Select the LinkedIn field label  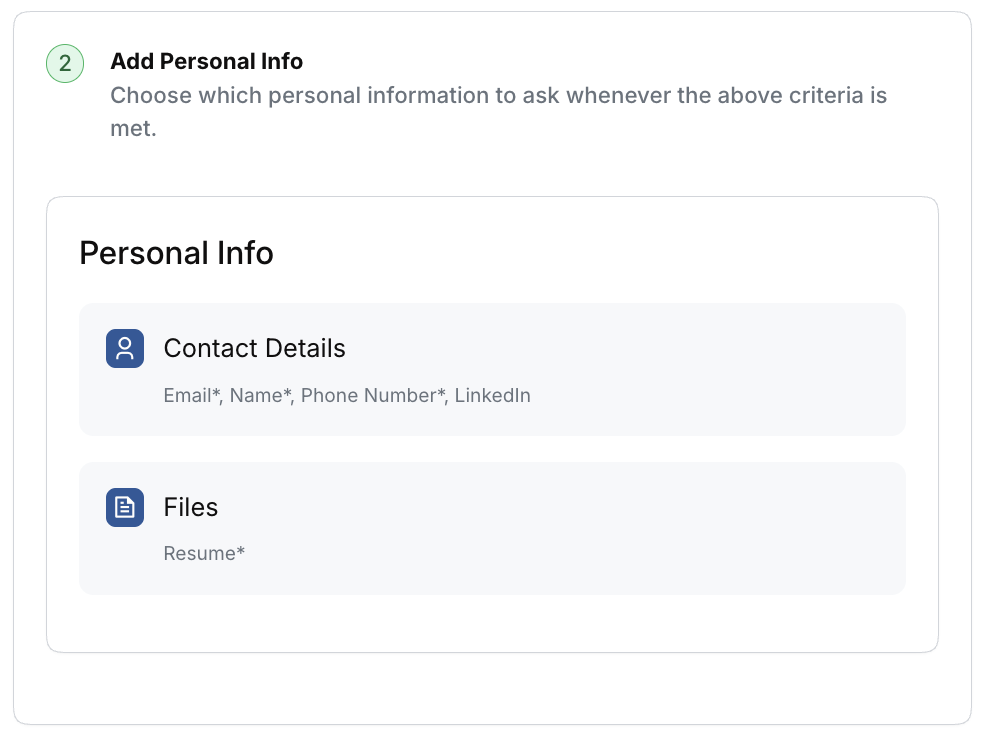pos(492,396)
